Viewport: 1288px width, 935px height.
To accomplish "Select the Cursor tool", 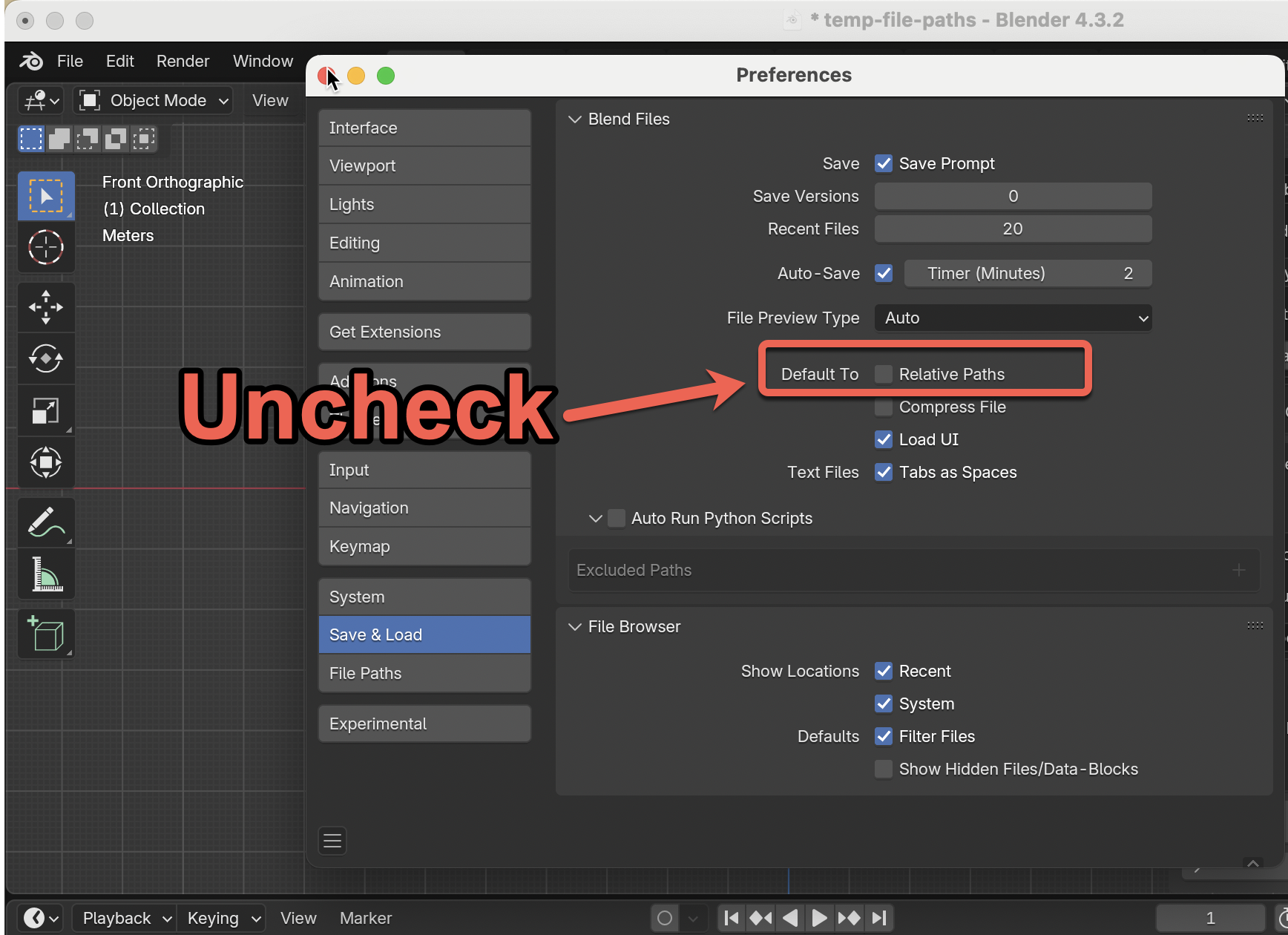I will pyautogui.click(x=46, y=247).
